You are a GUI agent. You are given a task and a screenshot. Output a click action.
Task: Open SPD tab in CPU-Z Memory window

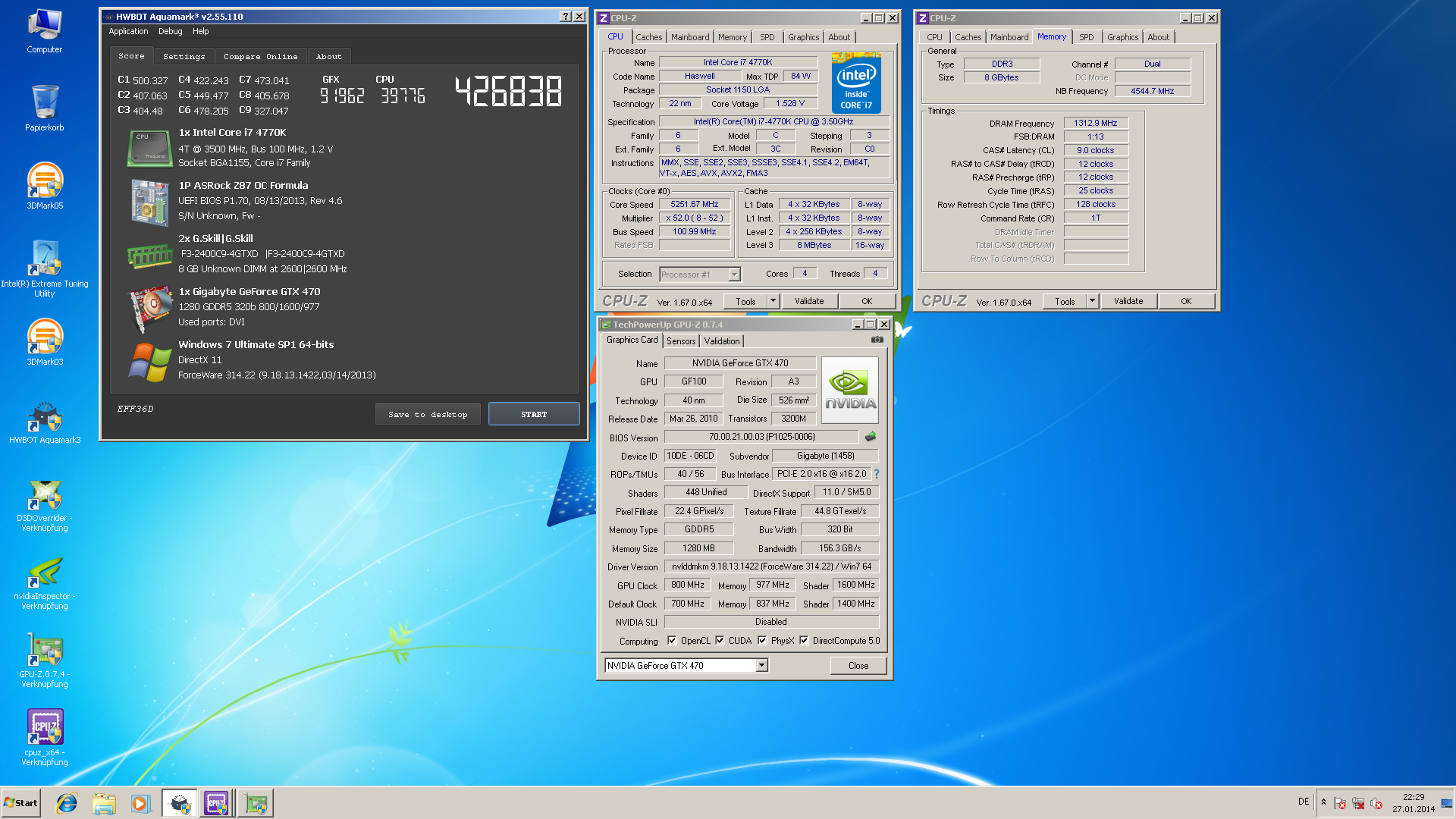pos(1087,37)
